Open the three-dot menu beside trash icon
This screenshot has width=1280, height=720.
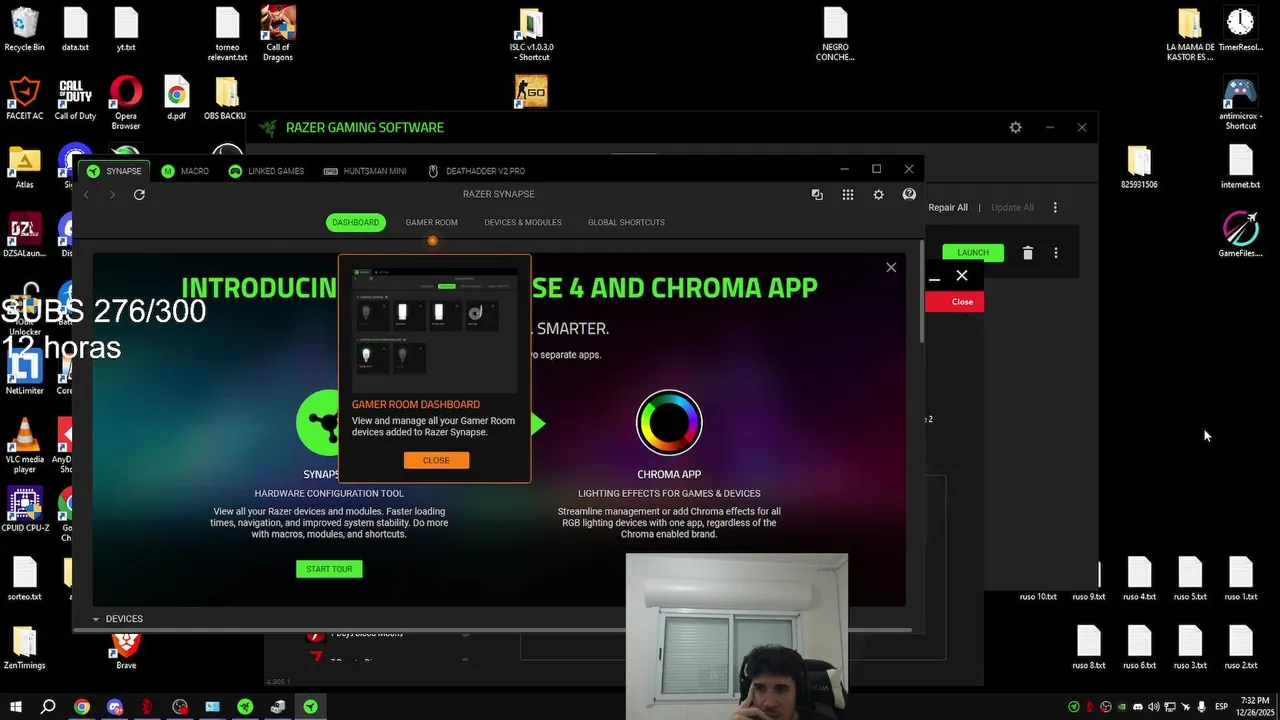click(1055, 253)
